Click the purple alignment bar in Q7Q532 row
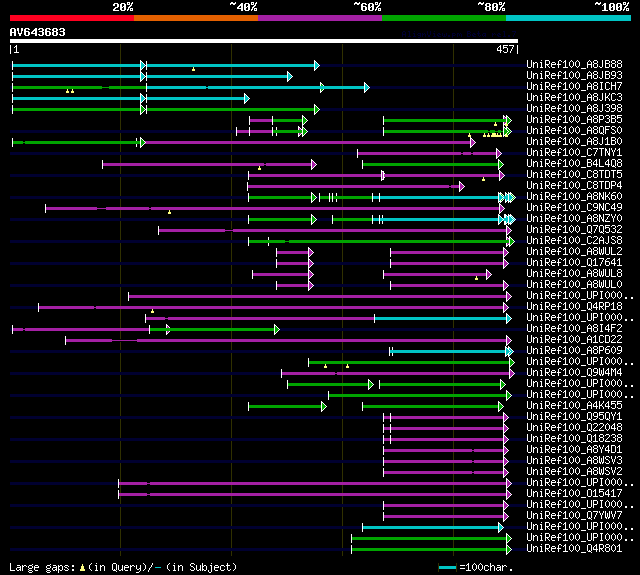 point(333,231)
